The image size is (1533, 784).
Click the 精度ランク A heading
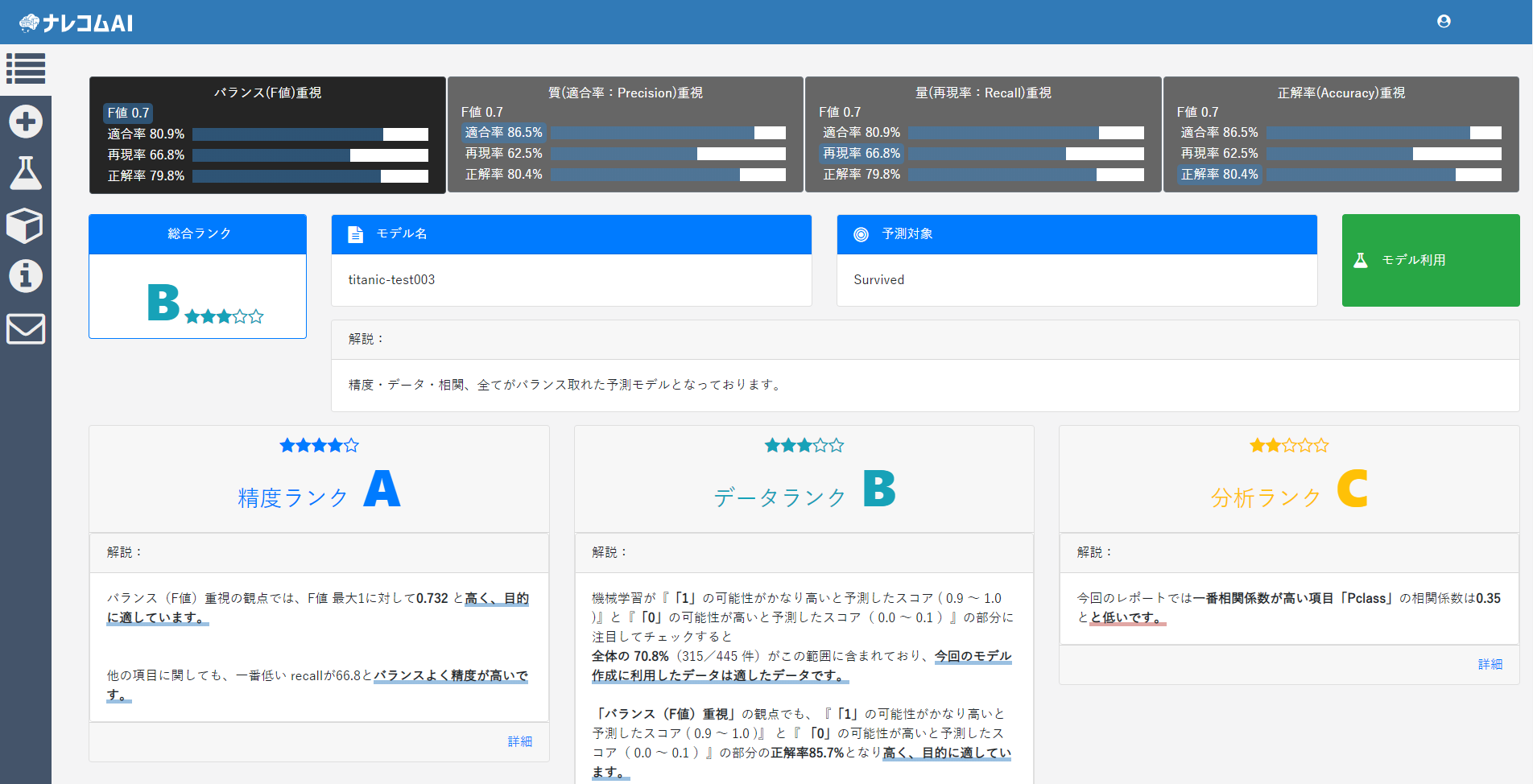click(319, 491)
